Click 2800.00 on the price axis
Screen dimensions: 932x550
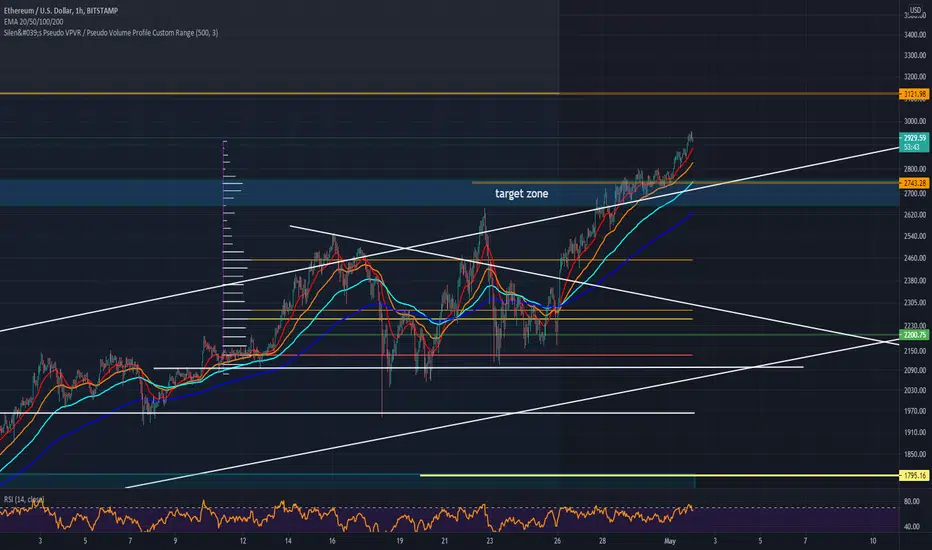(x=915, y=169)
